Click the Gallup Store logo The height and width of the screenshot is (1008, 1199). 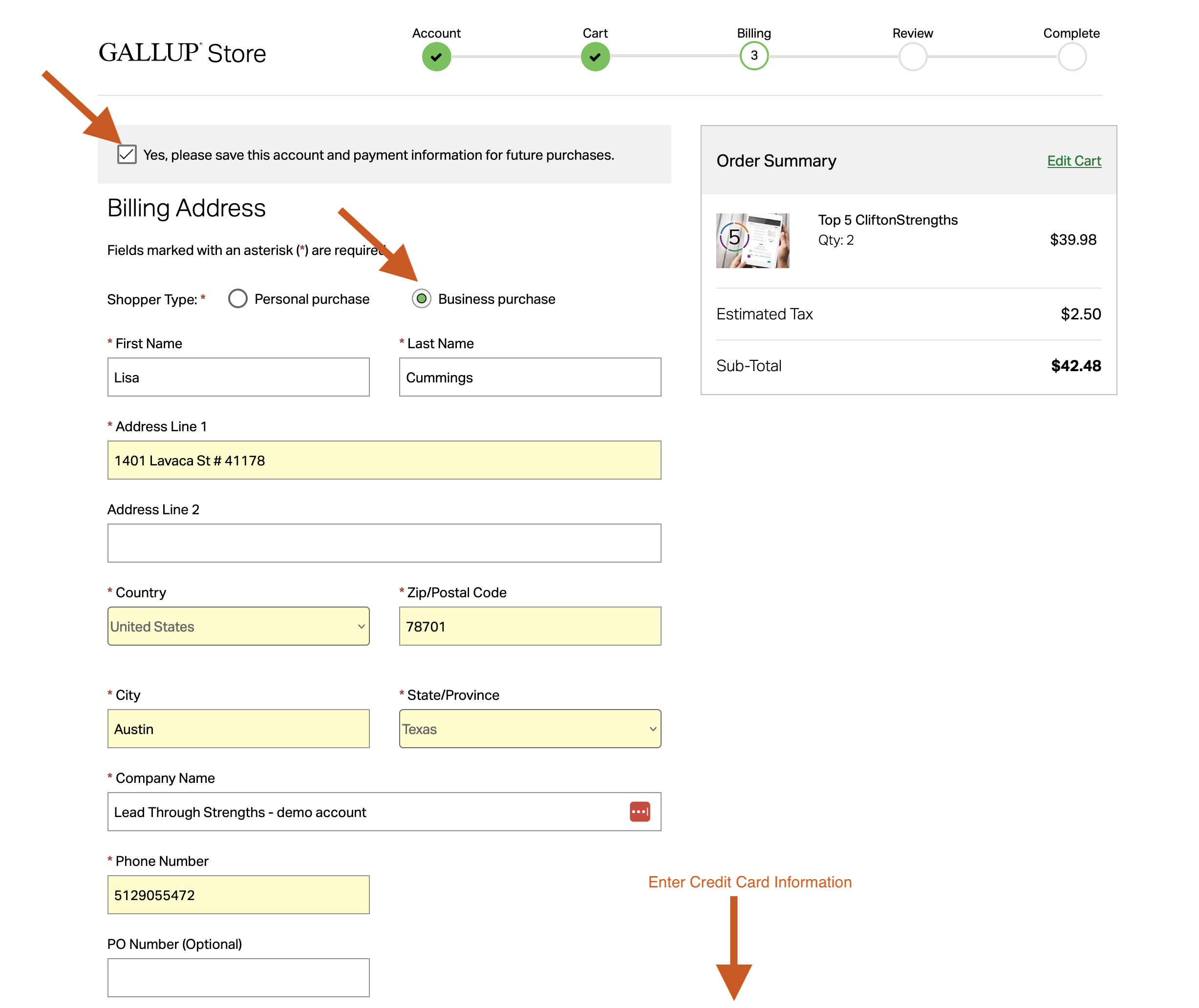tap(182, 53)
